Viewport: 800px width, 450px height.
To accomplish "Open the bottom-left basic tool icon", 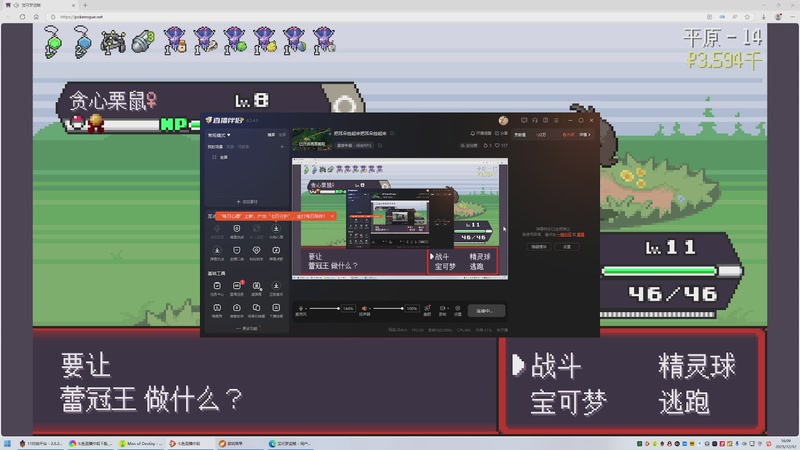I will [217, 310].
